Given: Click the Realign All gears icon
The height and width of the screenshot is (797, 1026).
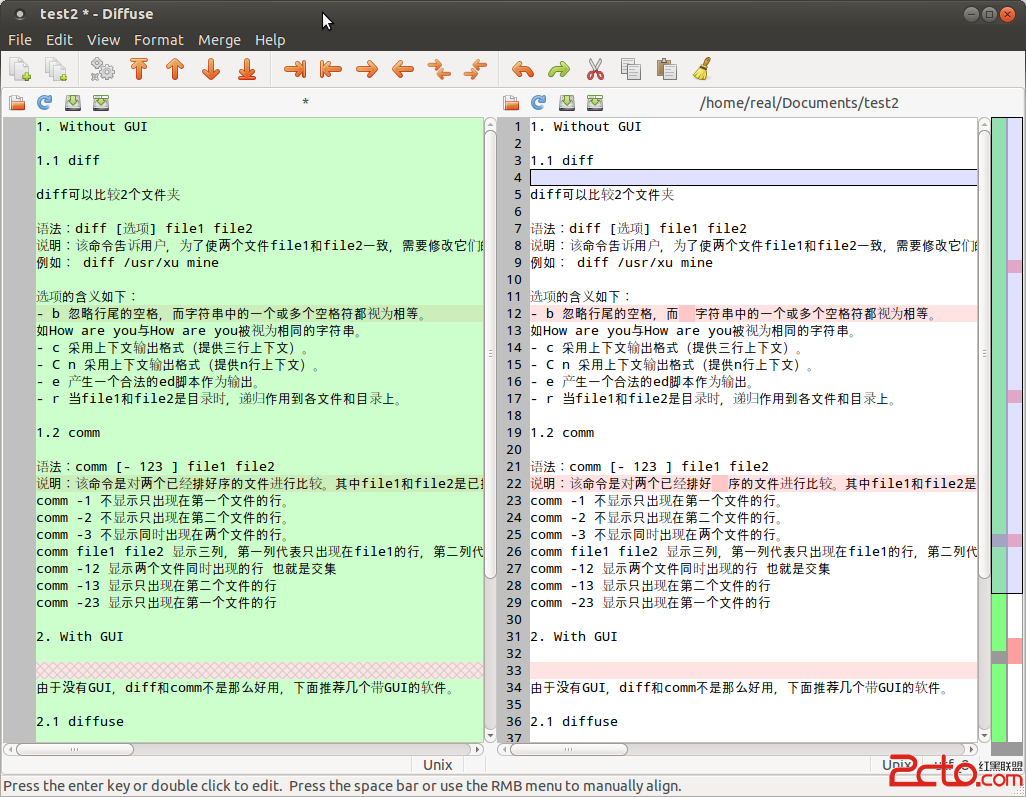Looking at the screenshot, I should pos(103,69).
